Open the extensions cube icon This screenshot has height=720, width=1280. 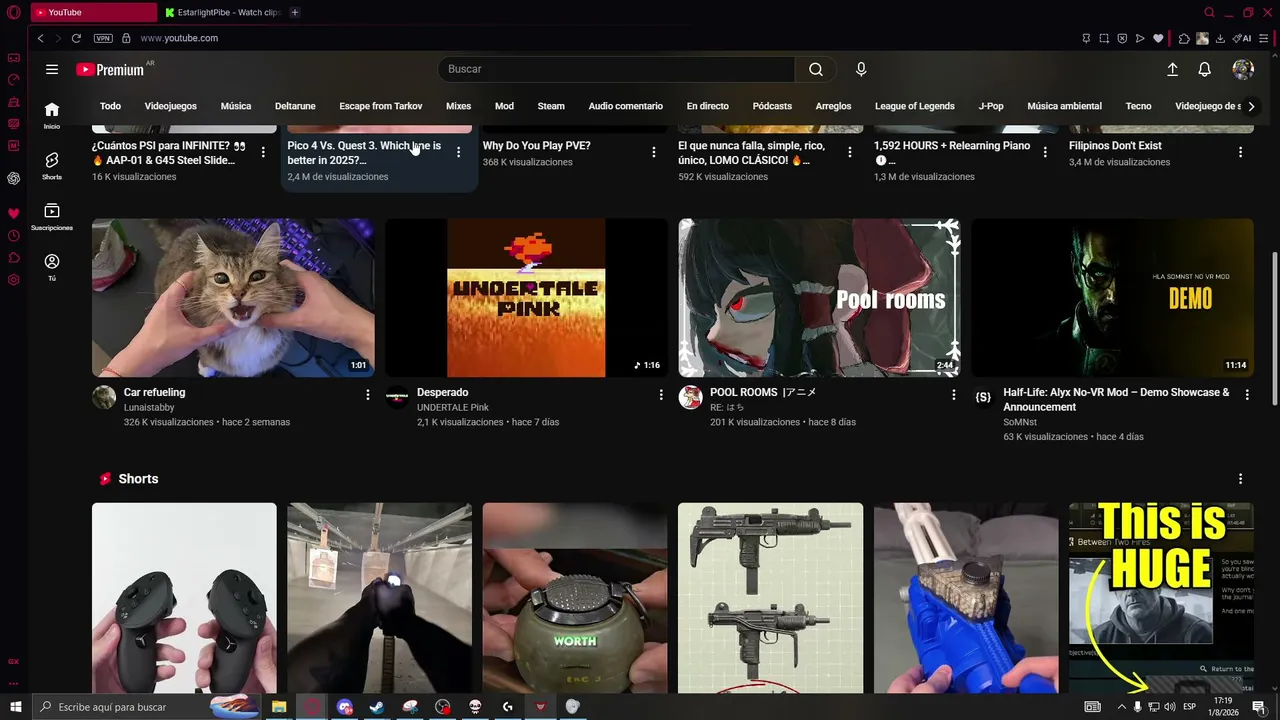click(x=1184, y=38)
